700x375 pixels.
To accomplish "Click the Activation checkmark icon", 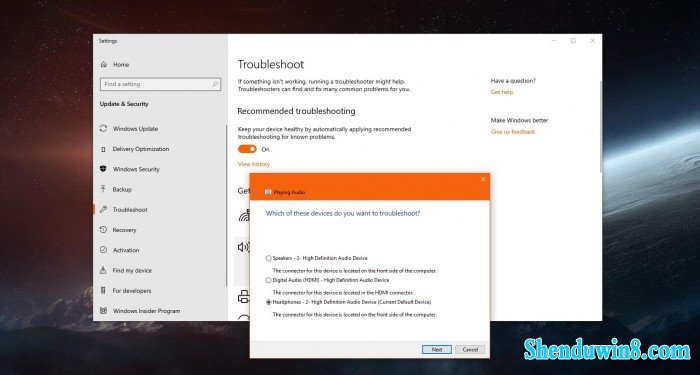I will [104, 250].
